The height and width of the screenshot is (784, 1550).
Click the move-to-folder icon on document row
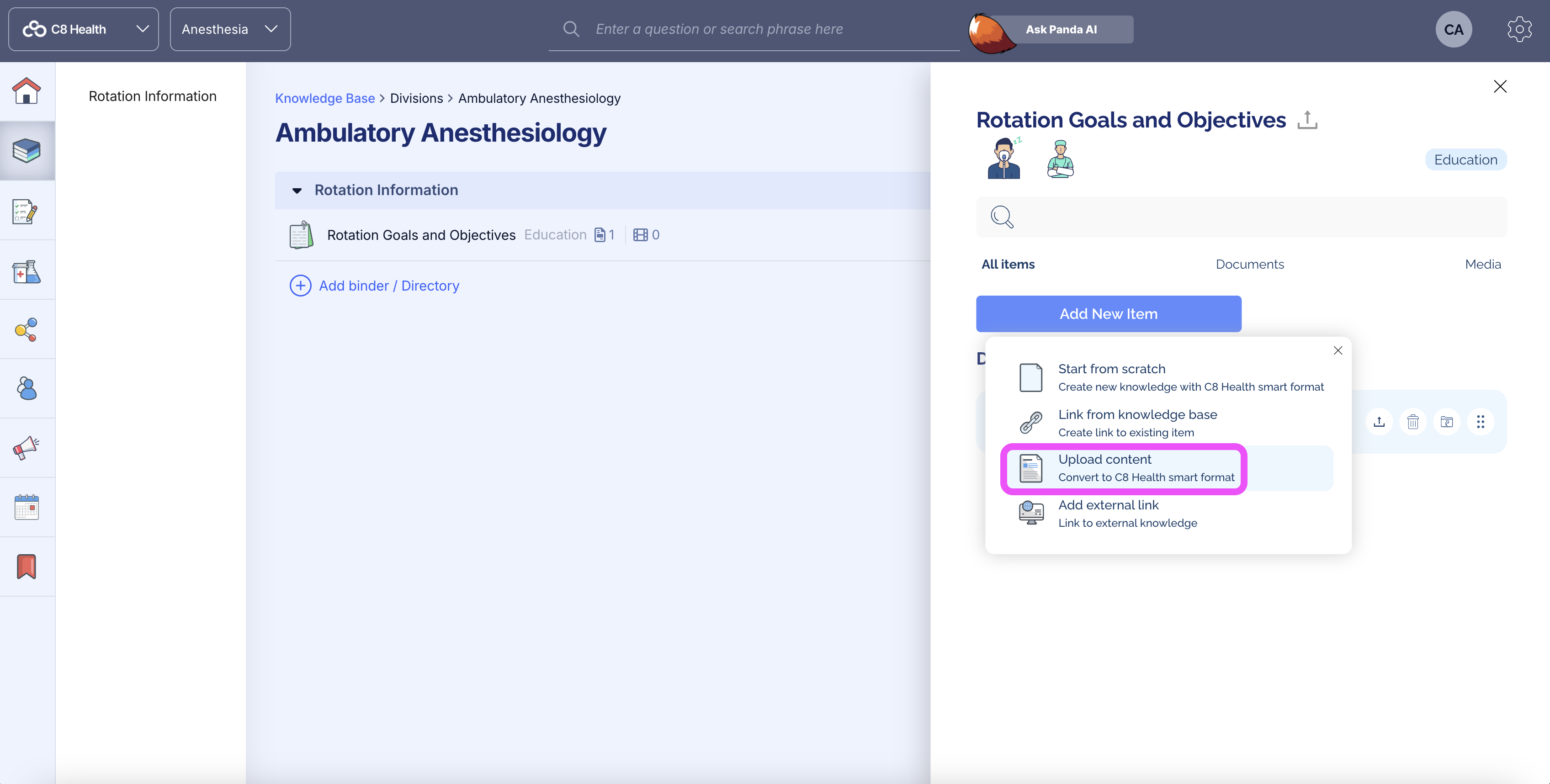1447,422
